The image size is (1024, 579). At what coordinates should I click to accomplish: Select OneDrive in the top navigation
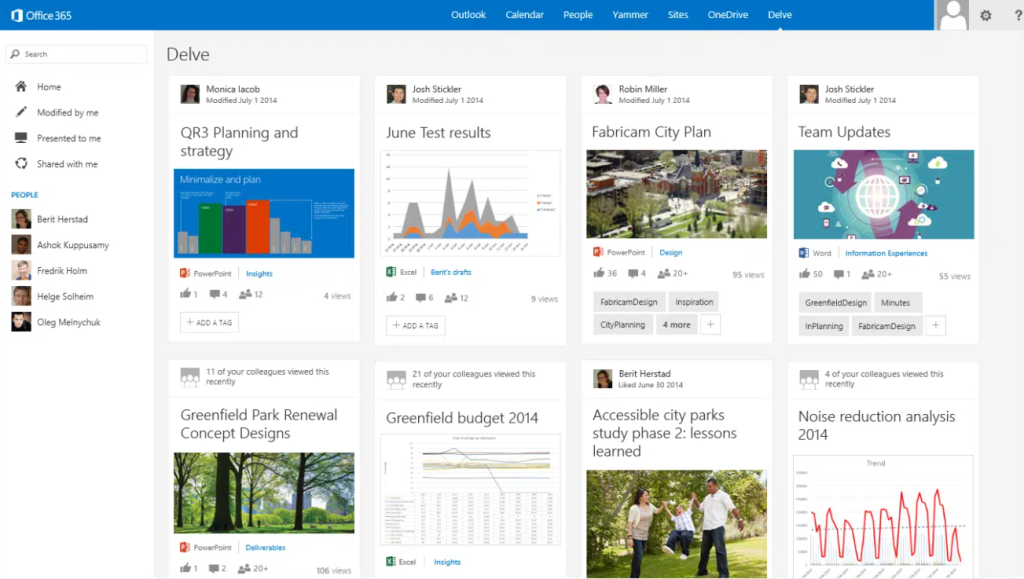(x=728, y=15)
